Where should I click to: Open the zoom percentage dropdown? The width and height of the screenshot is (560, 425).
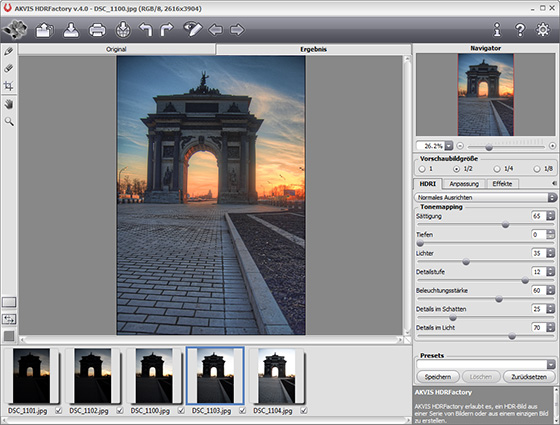(x=449, y=146)
